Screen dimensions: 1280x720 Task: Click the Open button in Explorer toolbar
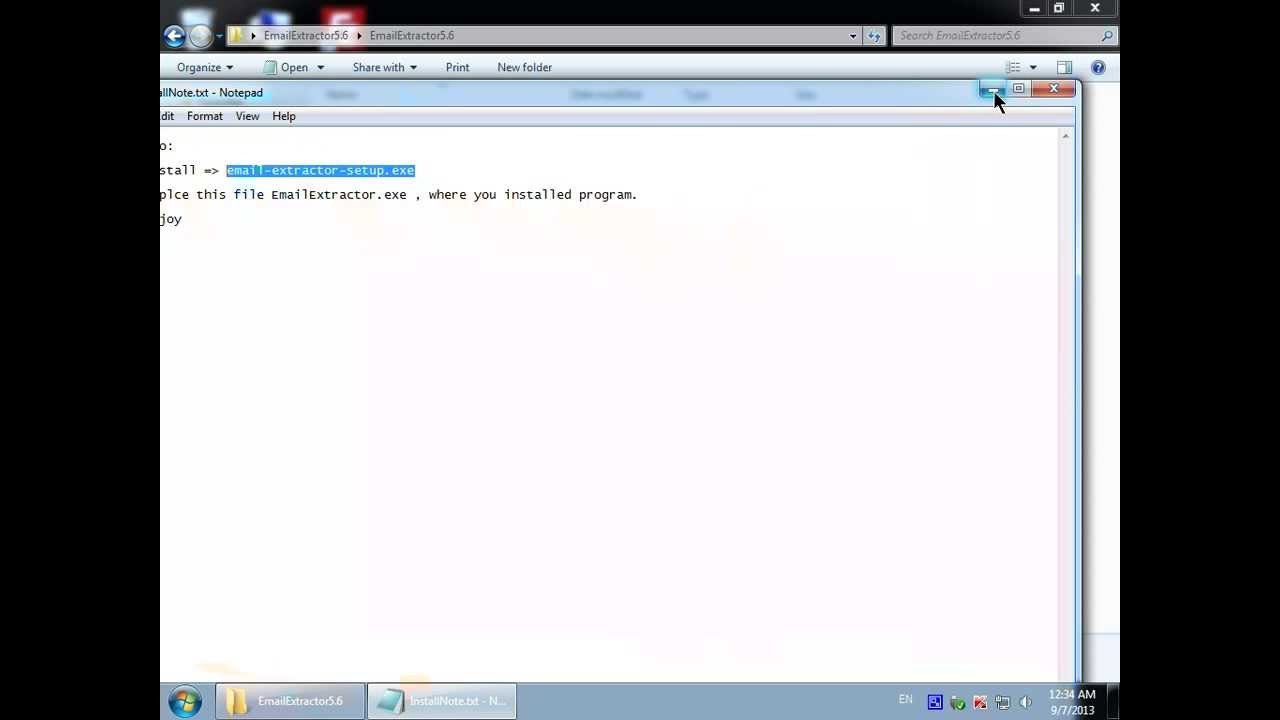[x=286, y=67]
